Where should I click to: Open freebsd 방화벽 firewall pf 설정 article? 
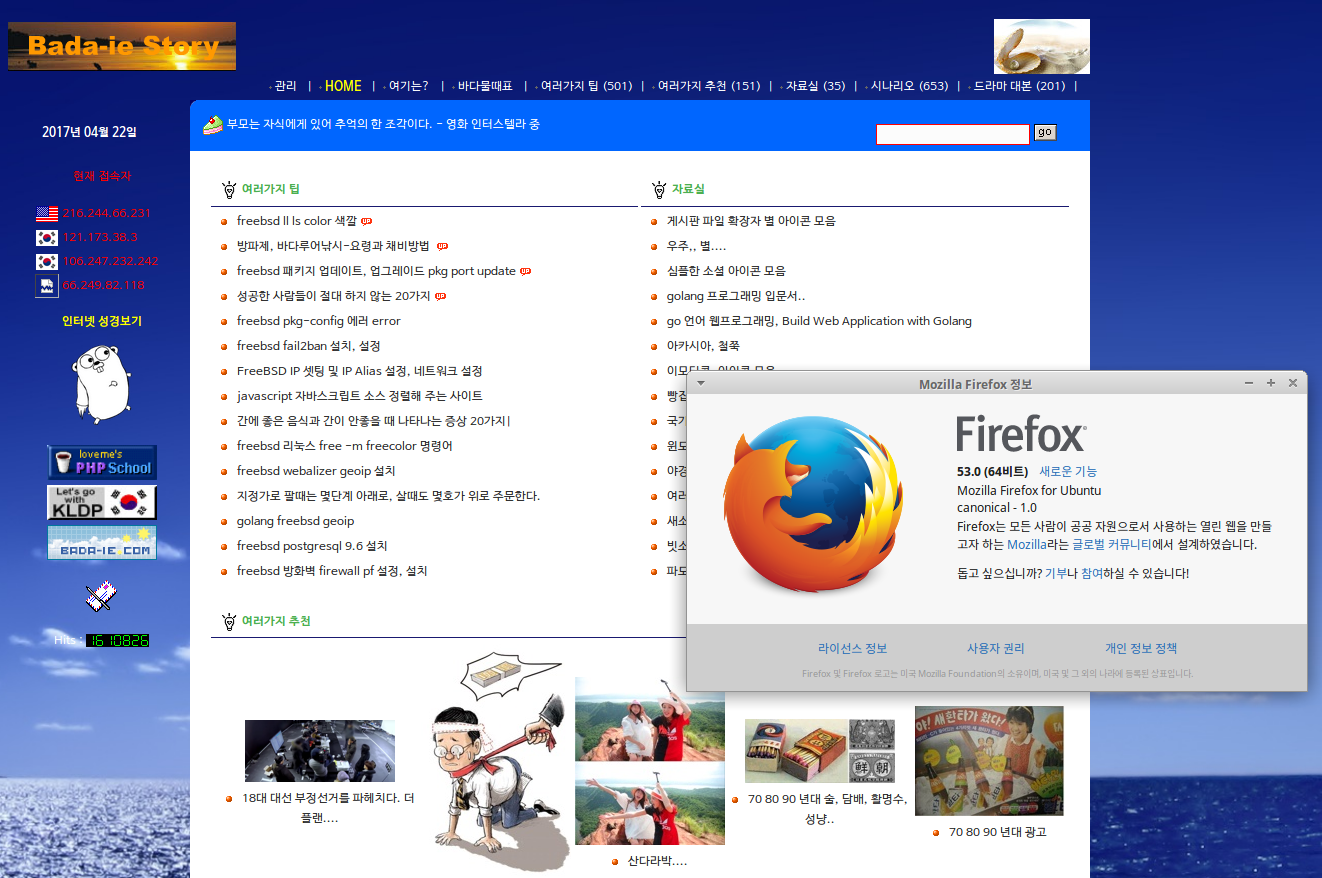point(332,571)
